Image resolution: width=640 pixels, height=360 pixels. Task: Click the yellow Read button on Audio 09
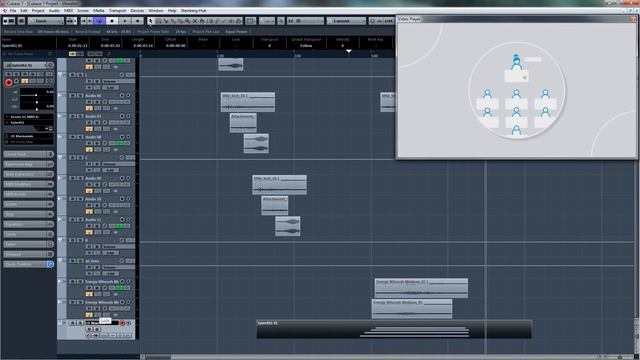pyautogui.click(x=89, y=191)
